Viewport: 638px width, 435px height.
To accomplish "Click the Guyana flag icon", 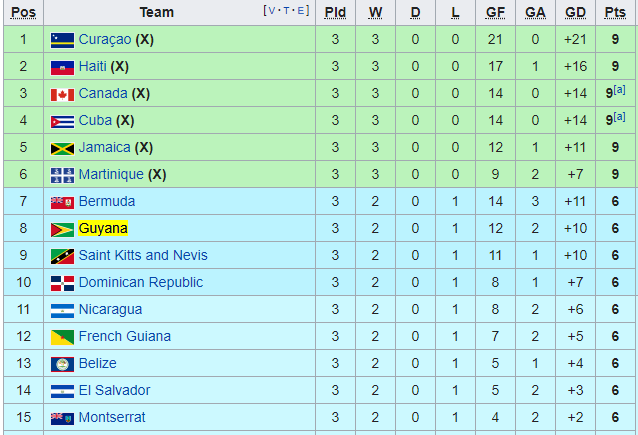I will [62, 230].
